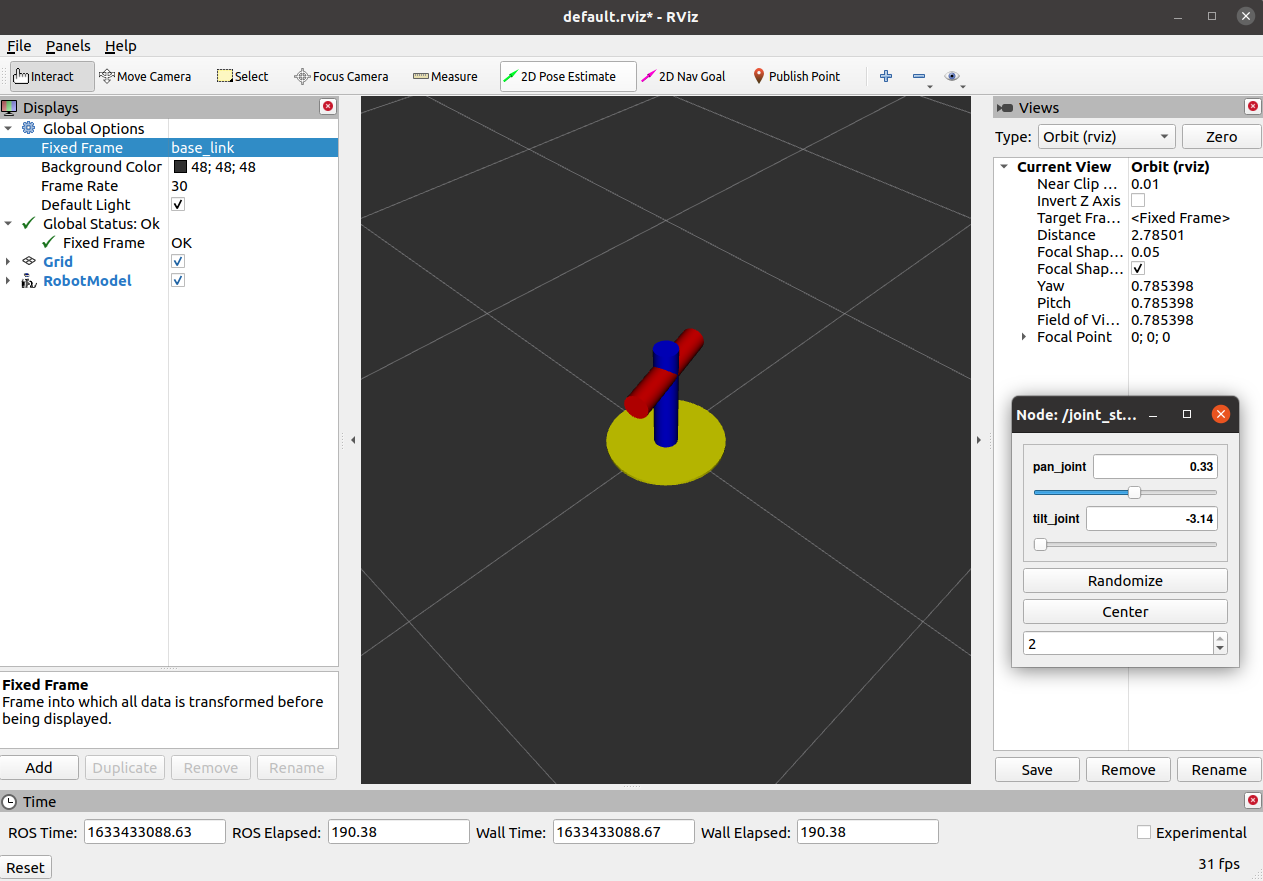Open the Help menu

121,46
